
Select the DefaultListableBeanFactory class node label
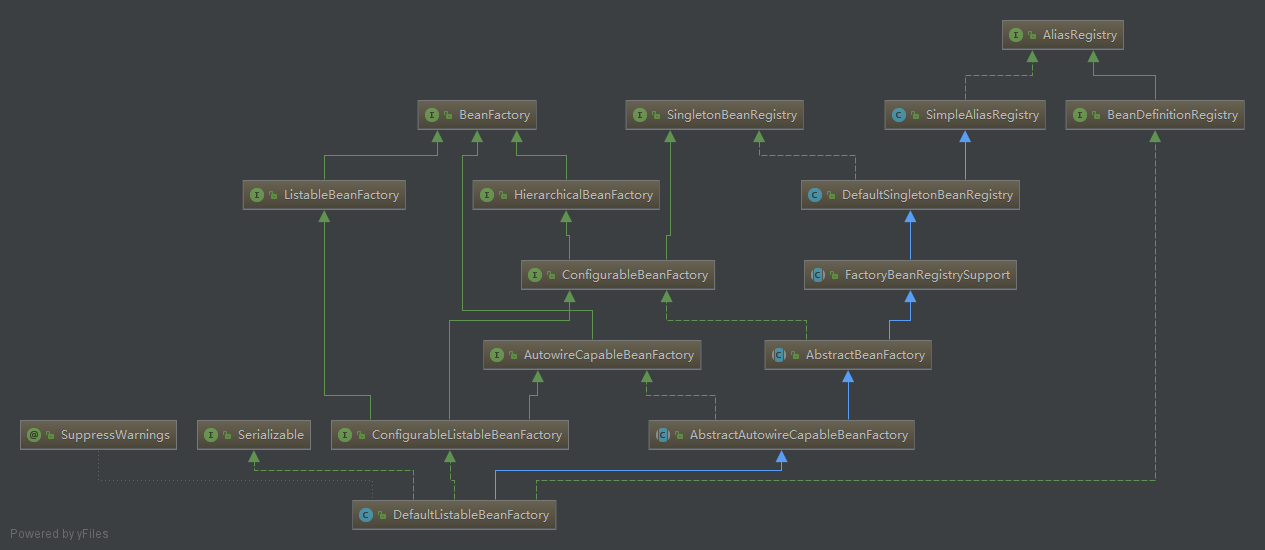click(x=471, y=515)
